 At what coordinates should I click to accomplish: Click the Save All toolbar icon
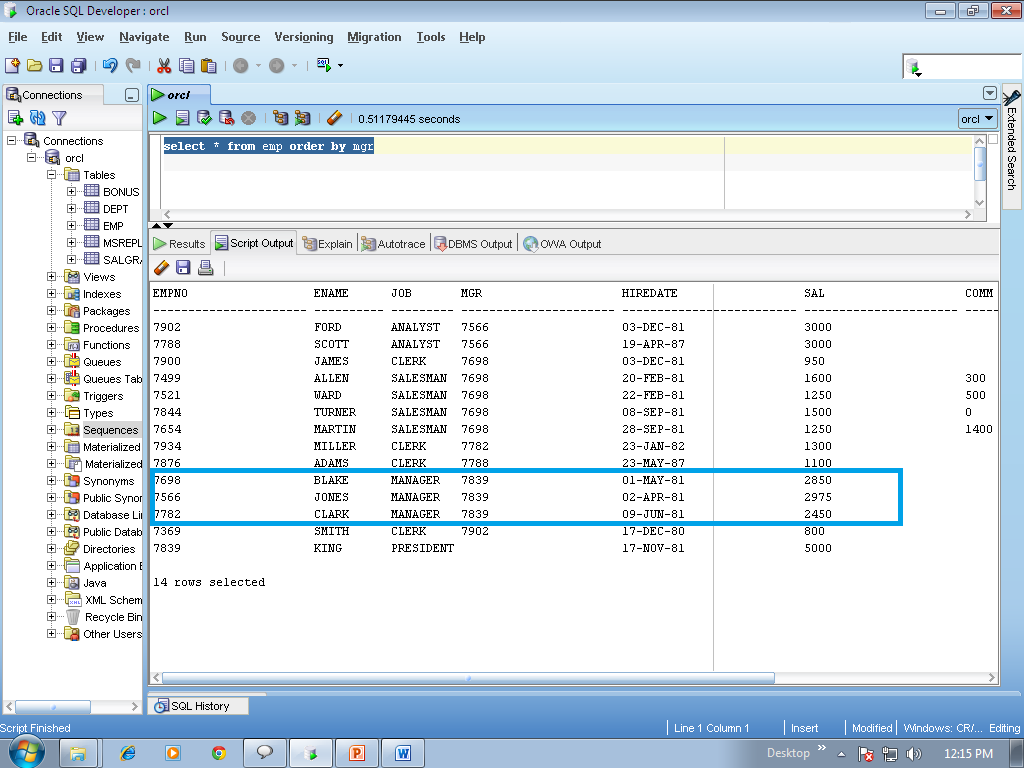pyautogui.click(x=78, y=66)
